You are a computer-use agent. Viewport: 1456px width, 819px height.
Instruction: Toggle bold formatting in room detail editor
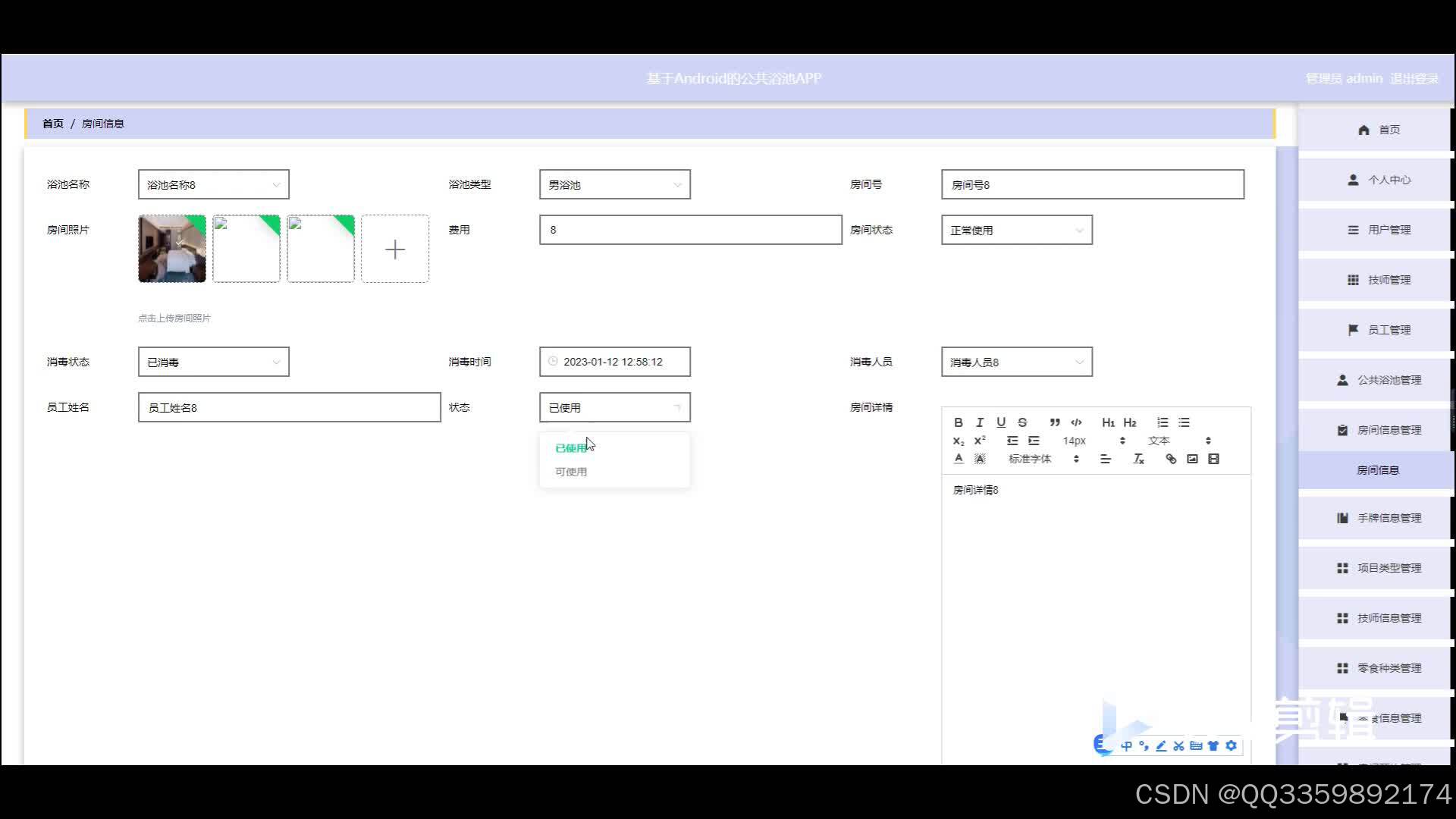pos(959,422)
